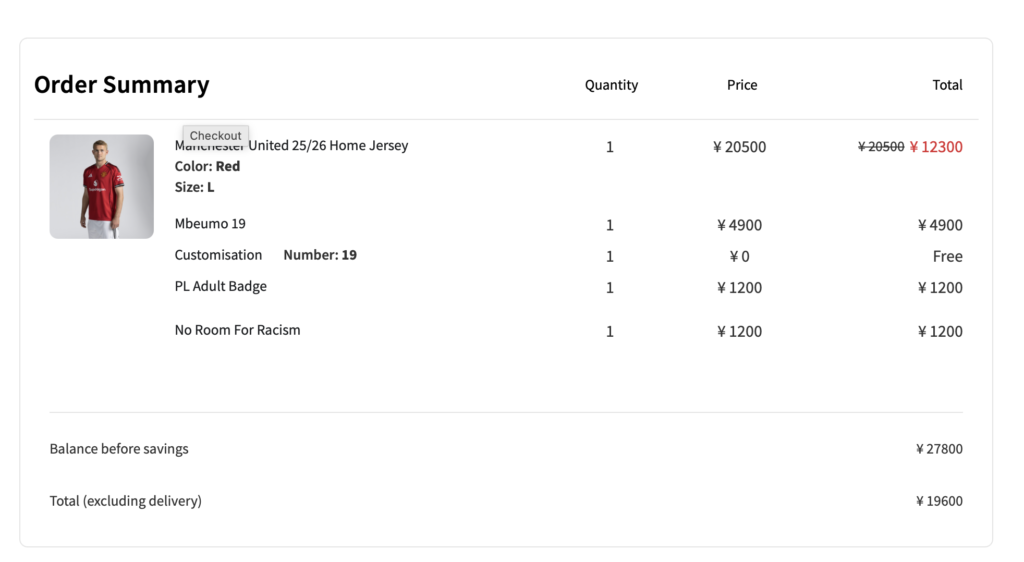Click the Checkout tooltip label
The width and height of the screenshot is (1024, 562).
(216, 136)
